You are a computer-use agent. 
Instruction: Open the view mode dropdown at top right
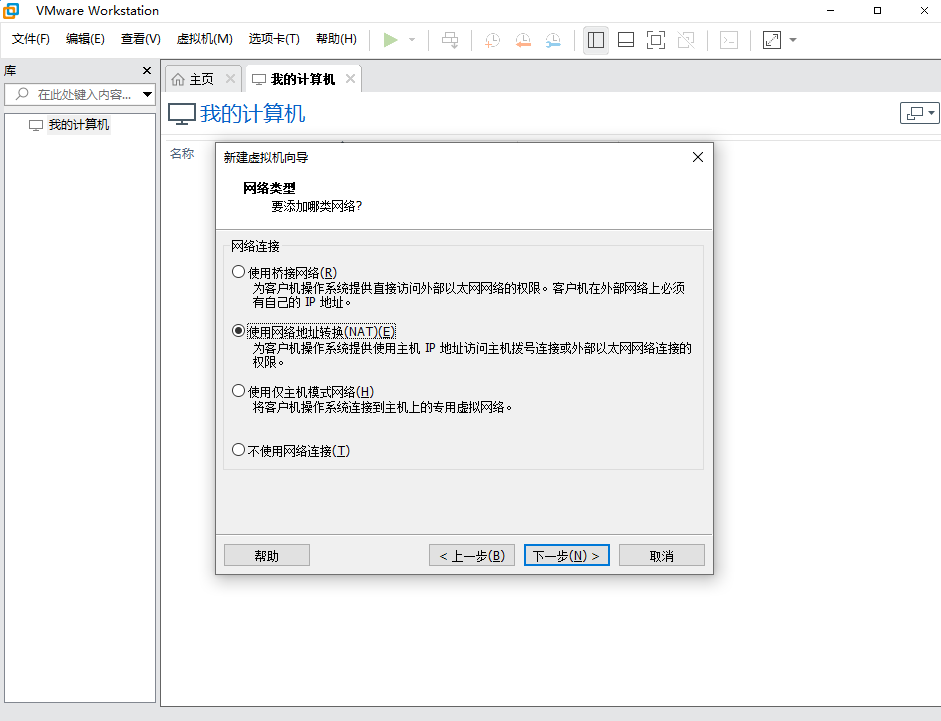click(x=919, y=113)
